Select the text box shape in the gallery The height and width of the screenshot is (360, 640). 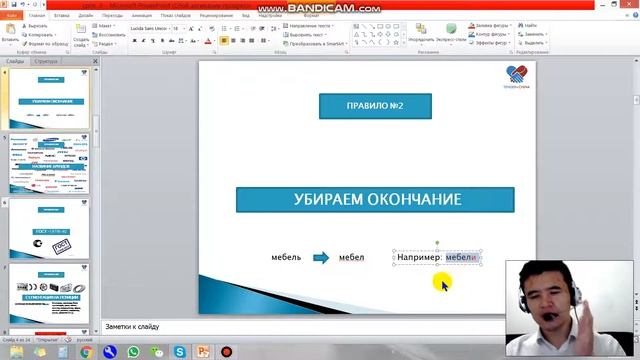[356, 27]
